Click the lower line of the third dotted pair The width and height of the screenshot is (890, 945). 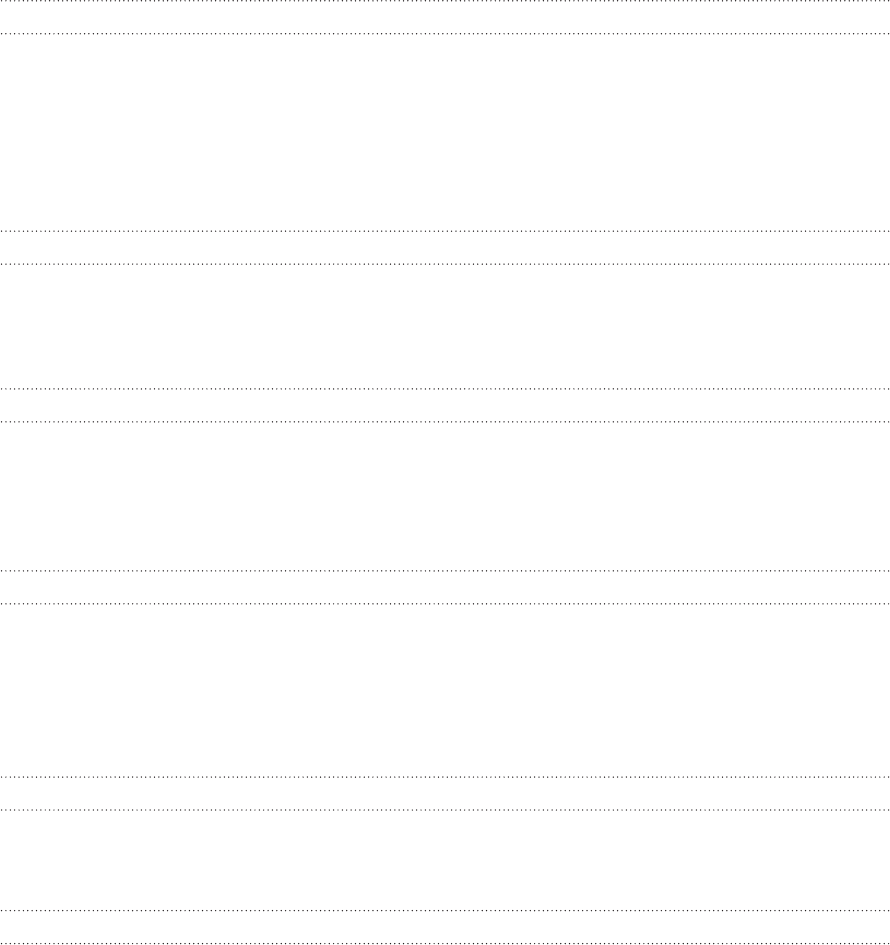pyautogui.click(x=445, y=421)
